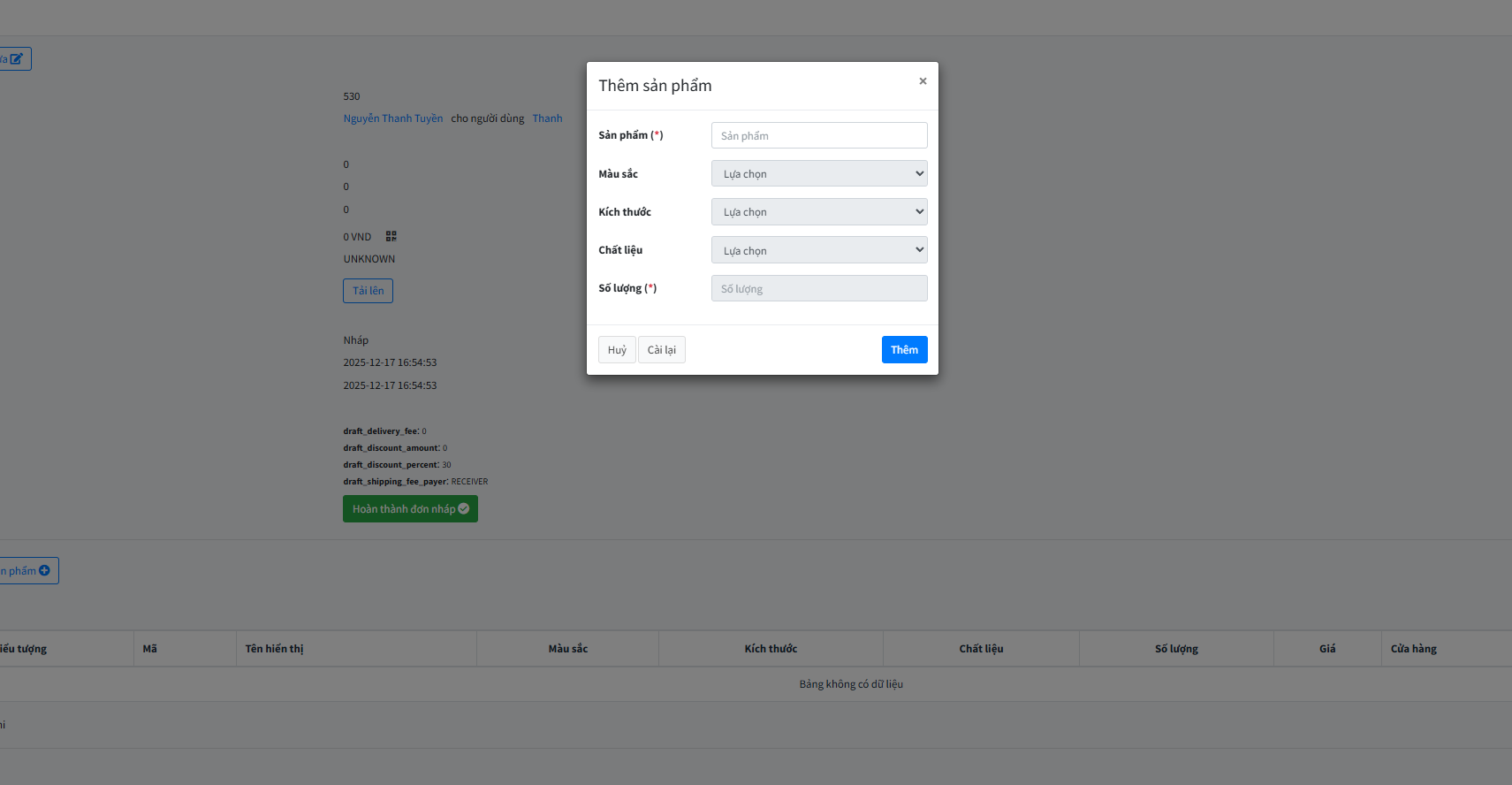1512x785 pixels.
Task: Click the blue Thêm button
Action: coord(903,350)
